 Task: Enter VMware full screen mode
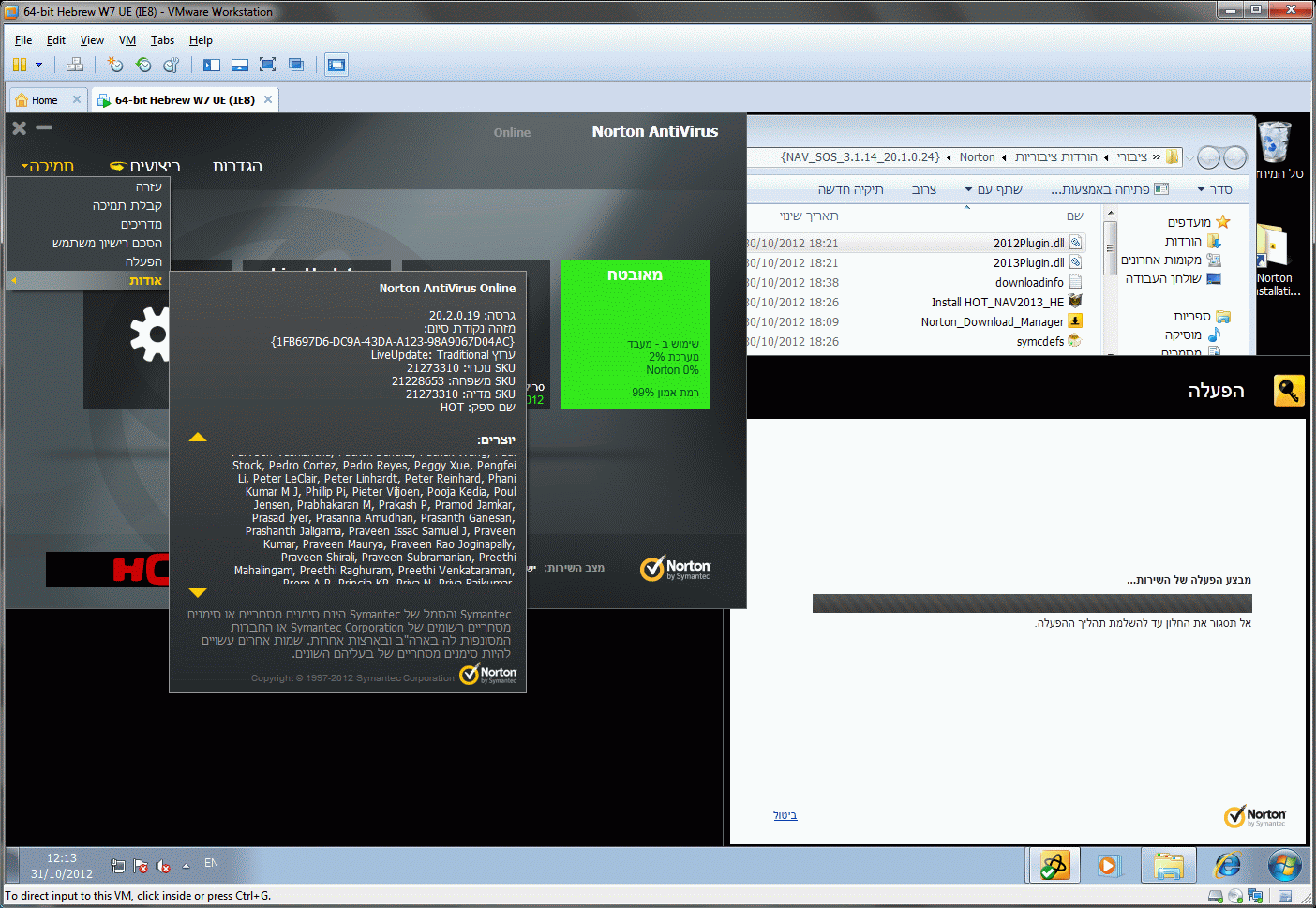pos(267,65)
